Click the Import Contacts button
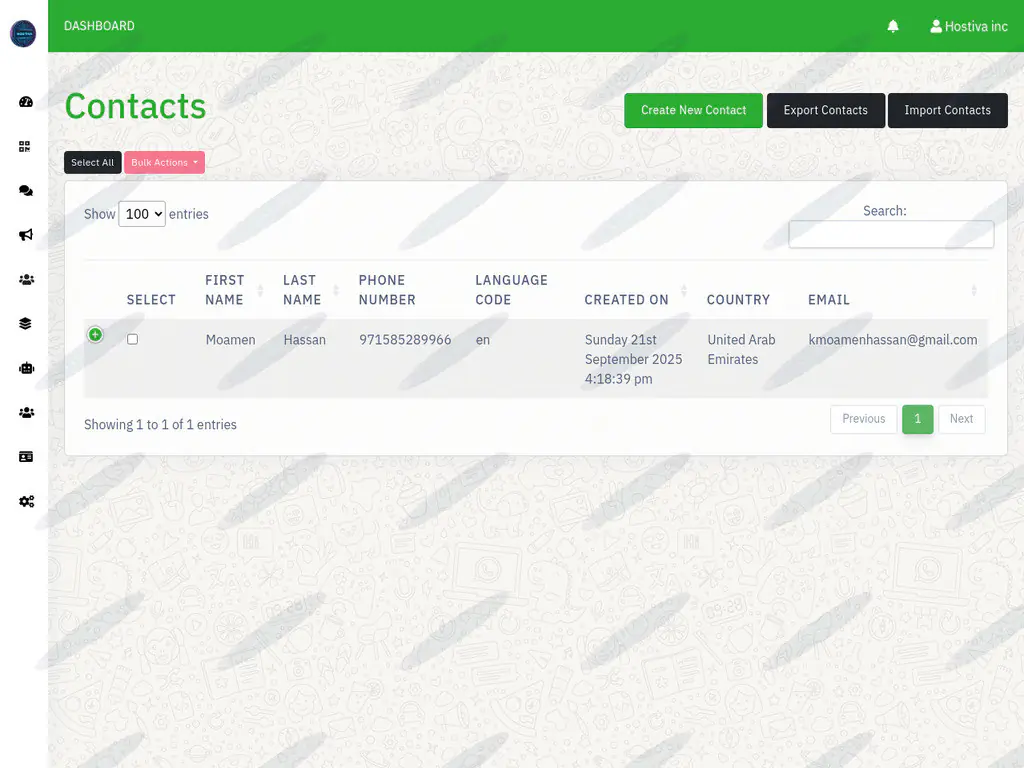The height and width of the screenshot is (768, 1024). click(947, 110)
